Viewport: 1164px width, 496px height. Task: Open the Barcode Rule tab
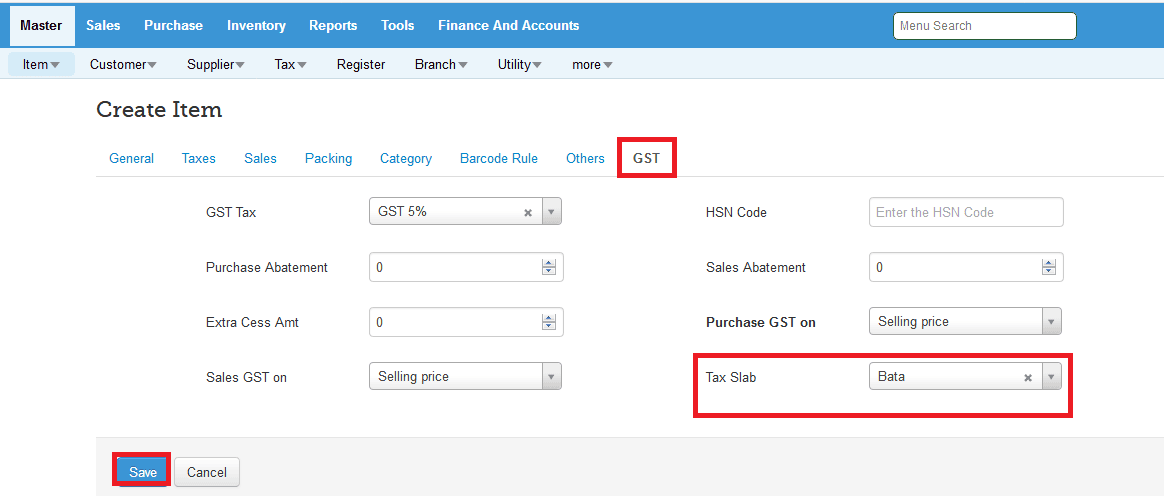[498, 158]
